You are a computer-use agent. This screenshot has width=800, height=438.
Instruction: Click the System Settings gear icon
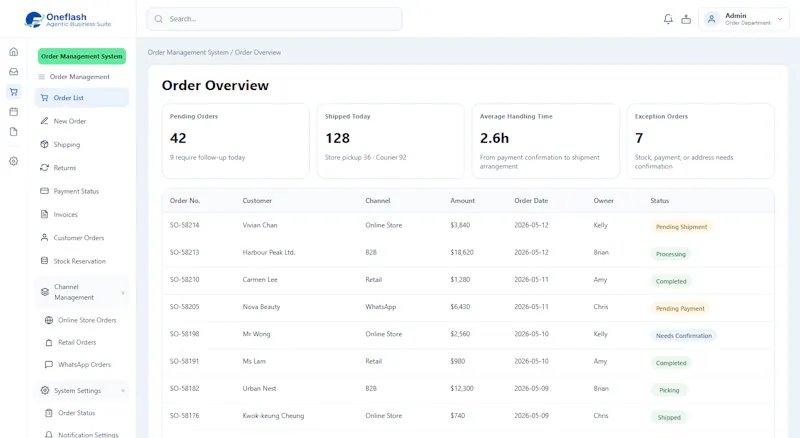click(45, 391)
